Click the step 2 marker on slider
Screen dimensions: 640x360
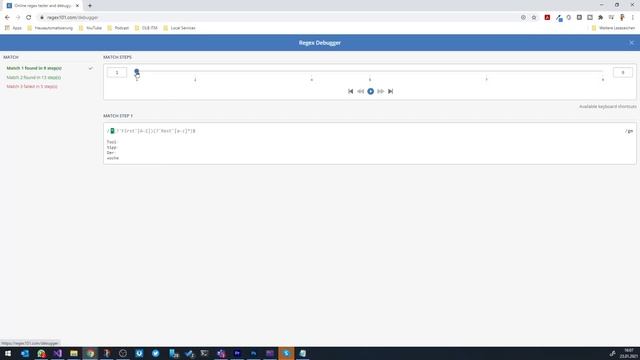pos(195,79)
